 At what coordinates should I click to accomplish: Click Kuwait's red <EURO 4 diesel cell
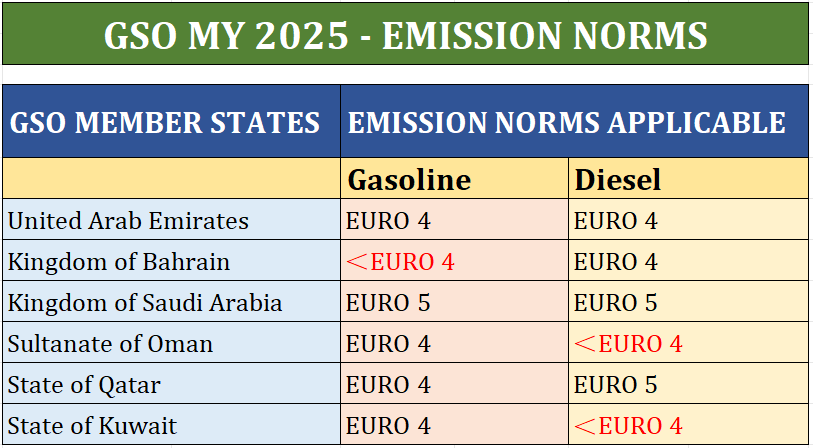[x=689, y=424]
